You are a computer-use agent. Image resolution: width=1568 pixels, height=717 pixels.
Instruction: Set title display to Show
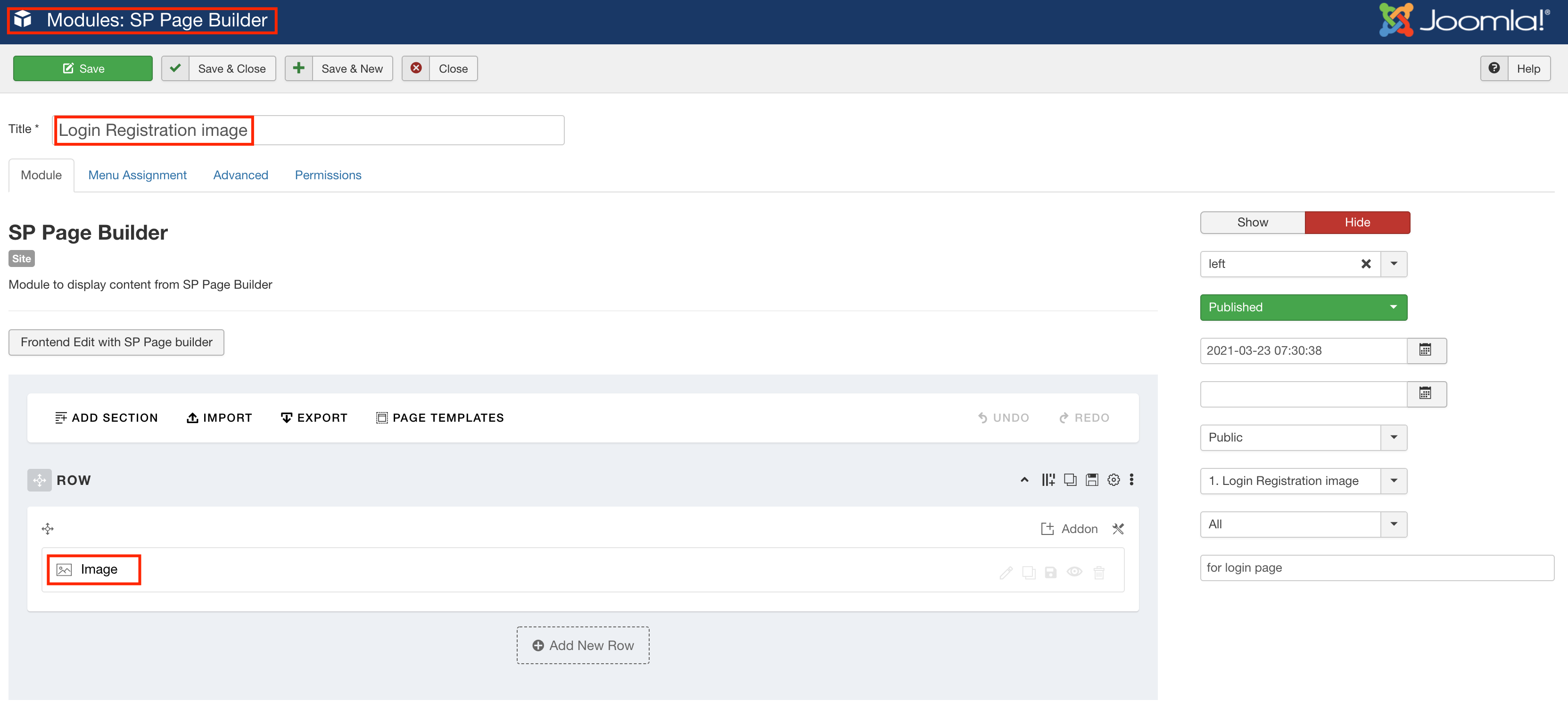[x=1252, y=222]
